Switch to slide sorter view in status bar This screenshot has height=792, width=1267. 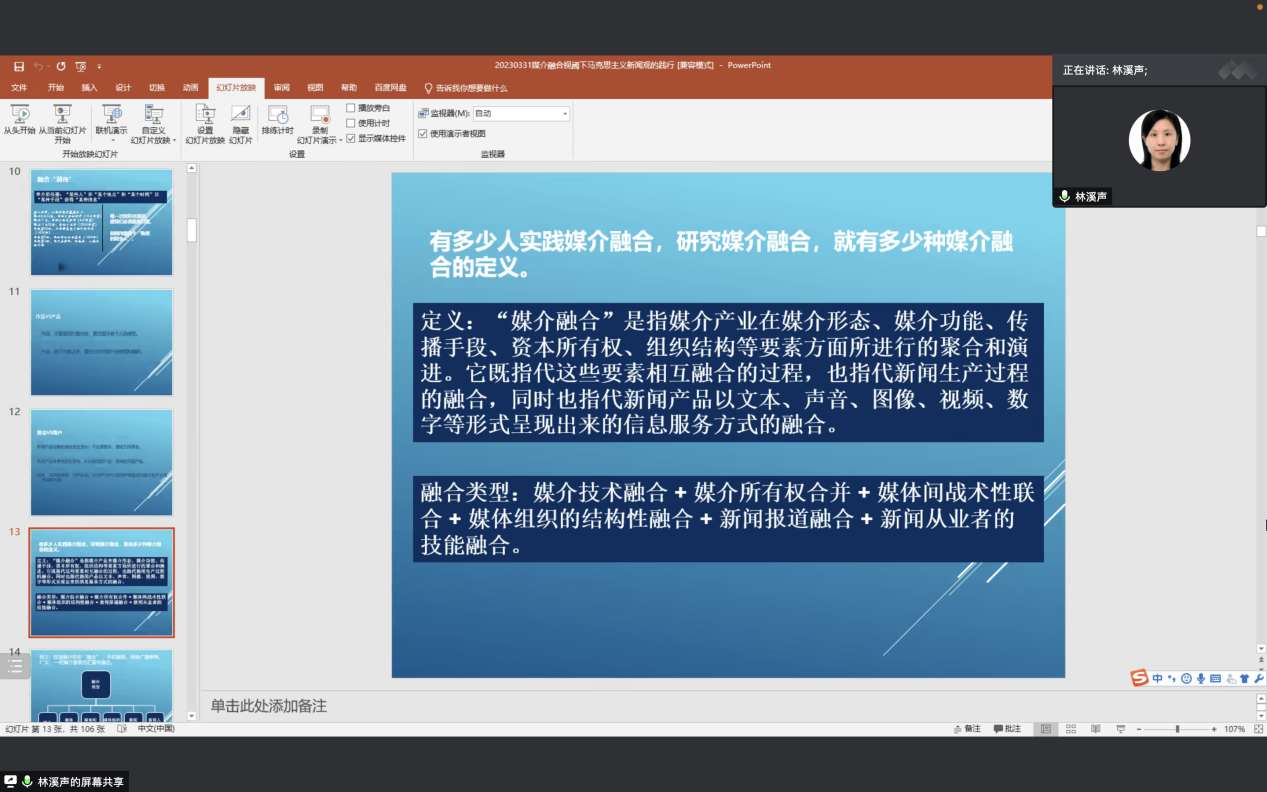tap(1071, 729)
